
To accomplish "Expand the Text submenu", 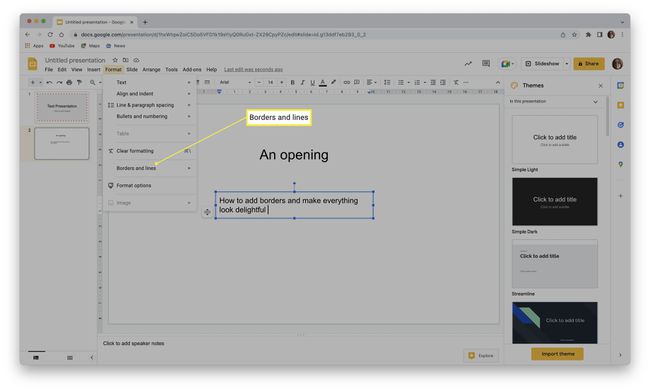I will [150, 83].
